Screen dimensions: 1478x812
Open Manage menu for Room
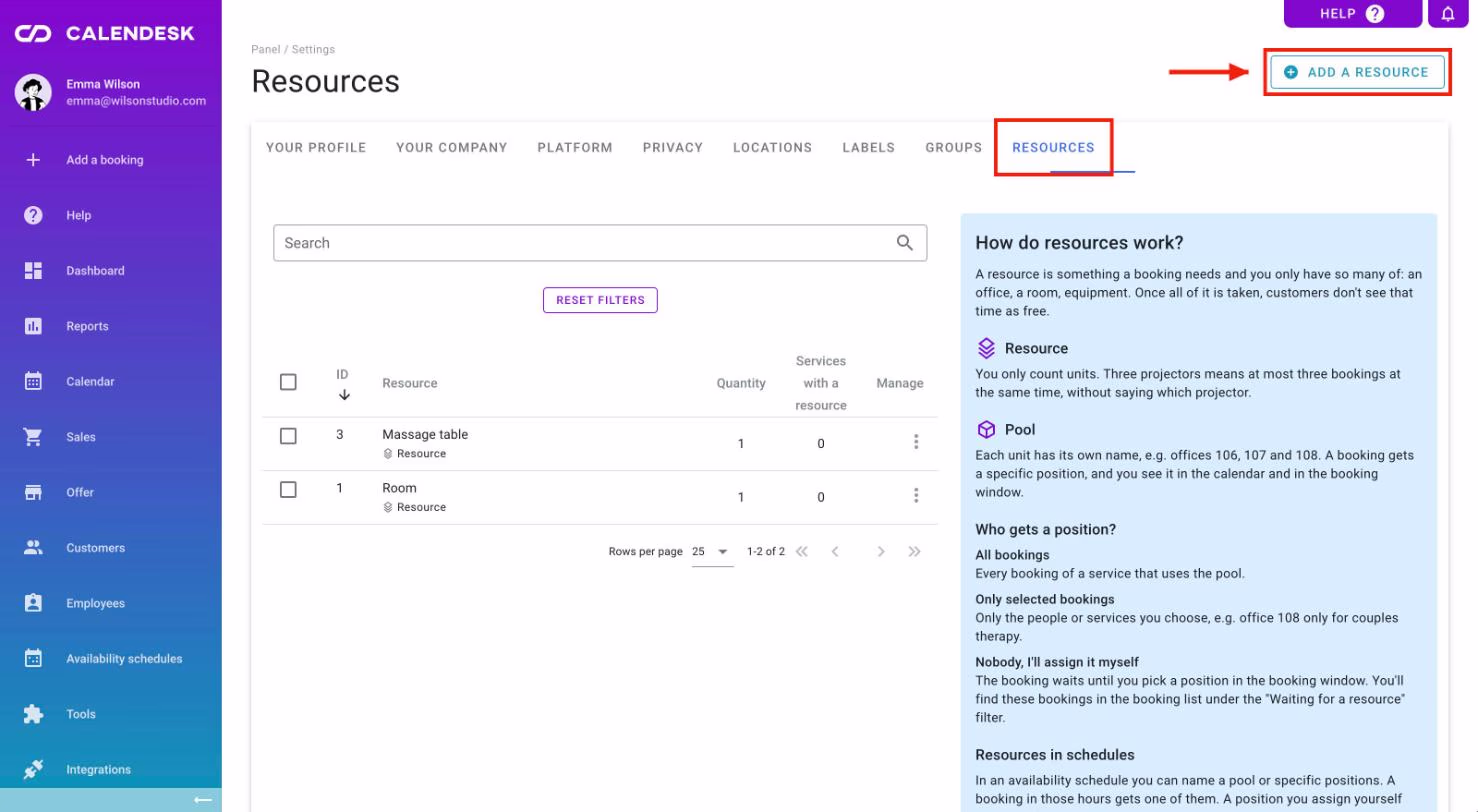point(916,496)
